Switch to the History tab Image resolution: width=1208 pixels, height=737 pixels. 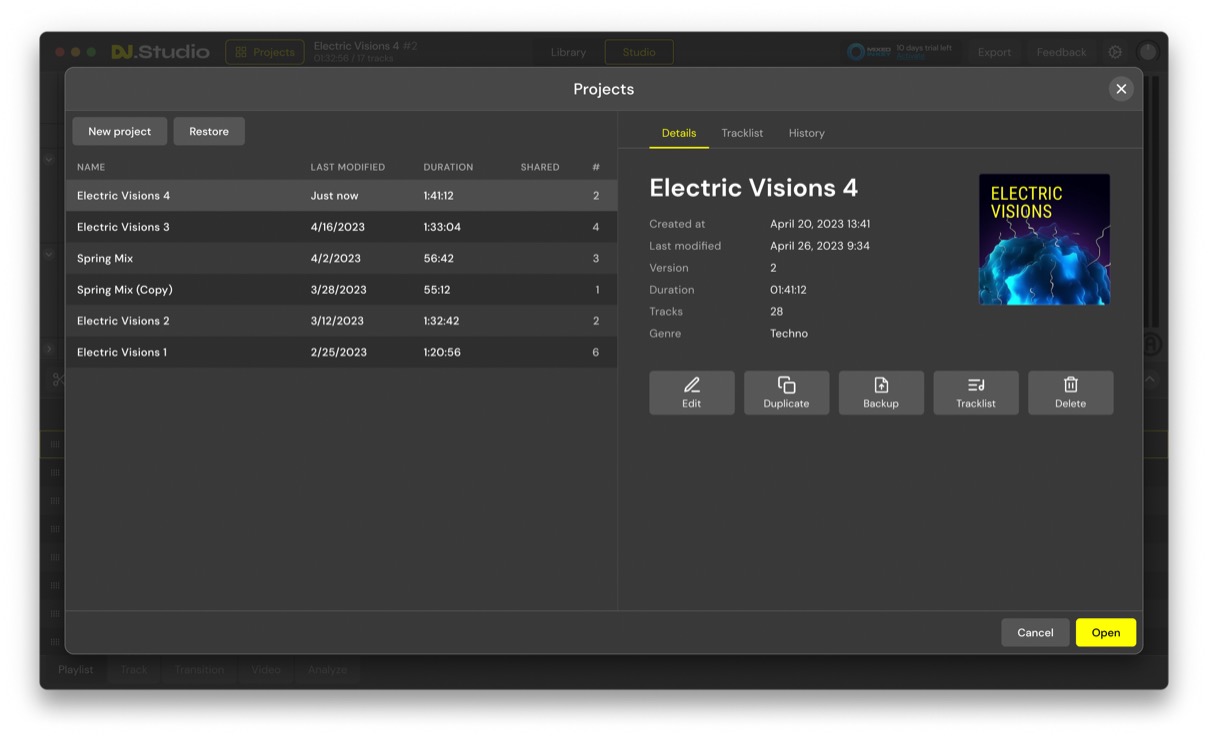(x=806, y=133)
